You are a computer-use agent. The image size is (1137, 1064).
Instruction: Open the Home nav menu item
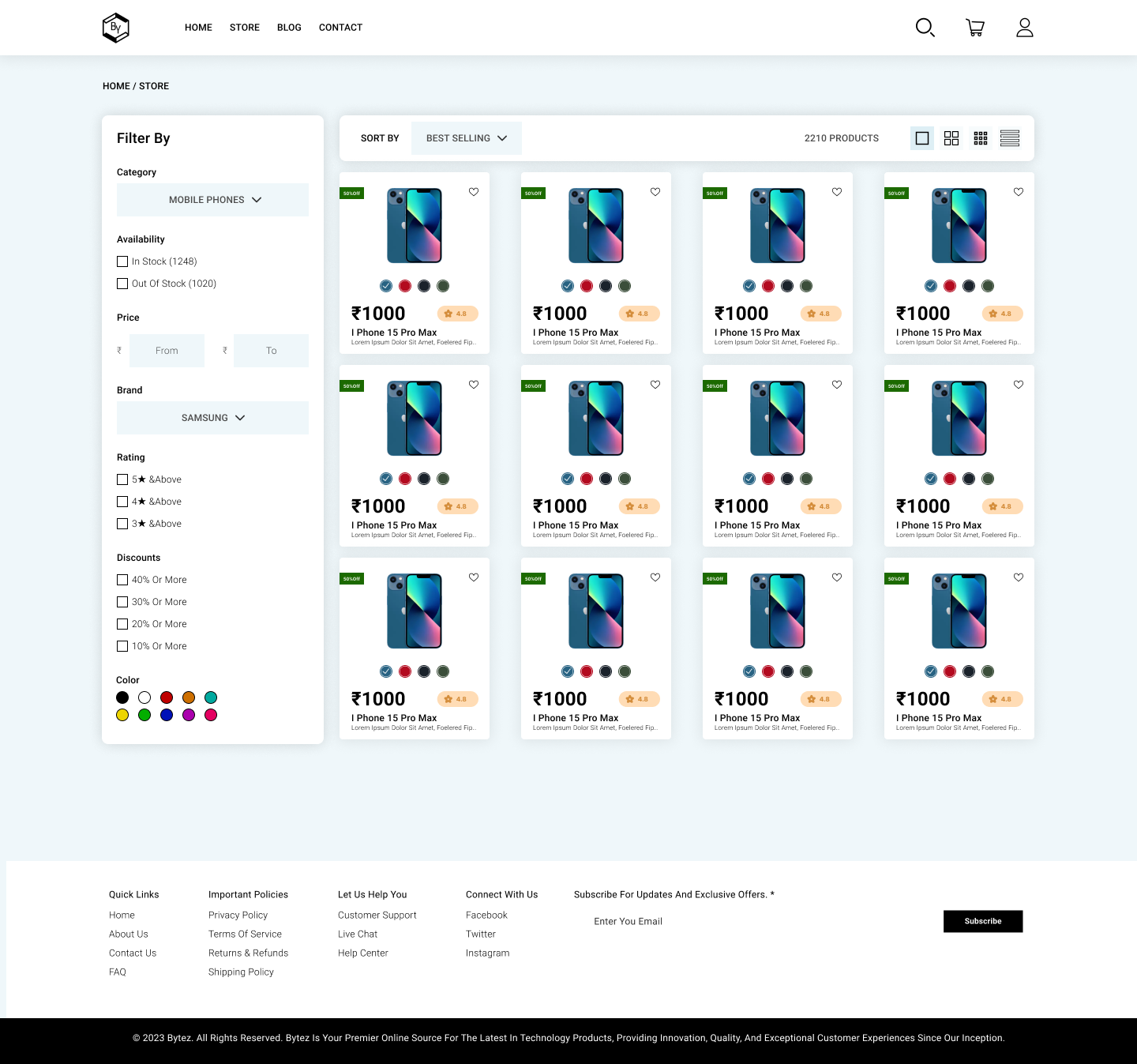pos(198,28)
